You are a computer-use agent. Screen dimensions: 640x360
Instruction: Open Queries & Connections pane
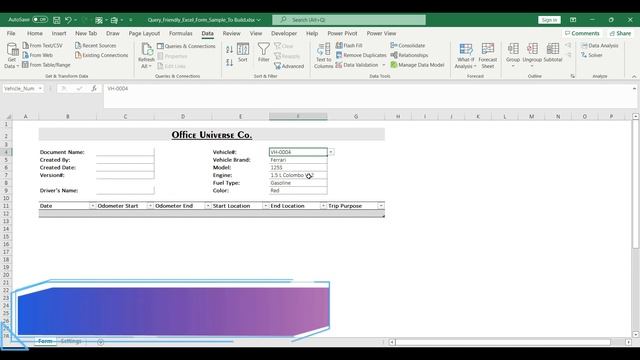(186, 46)
